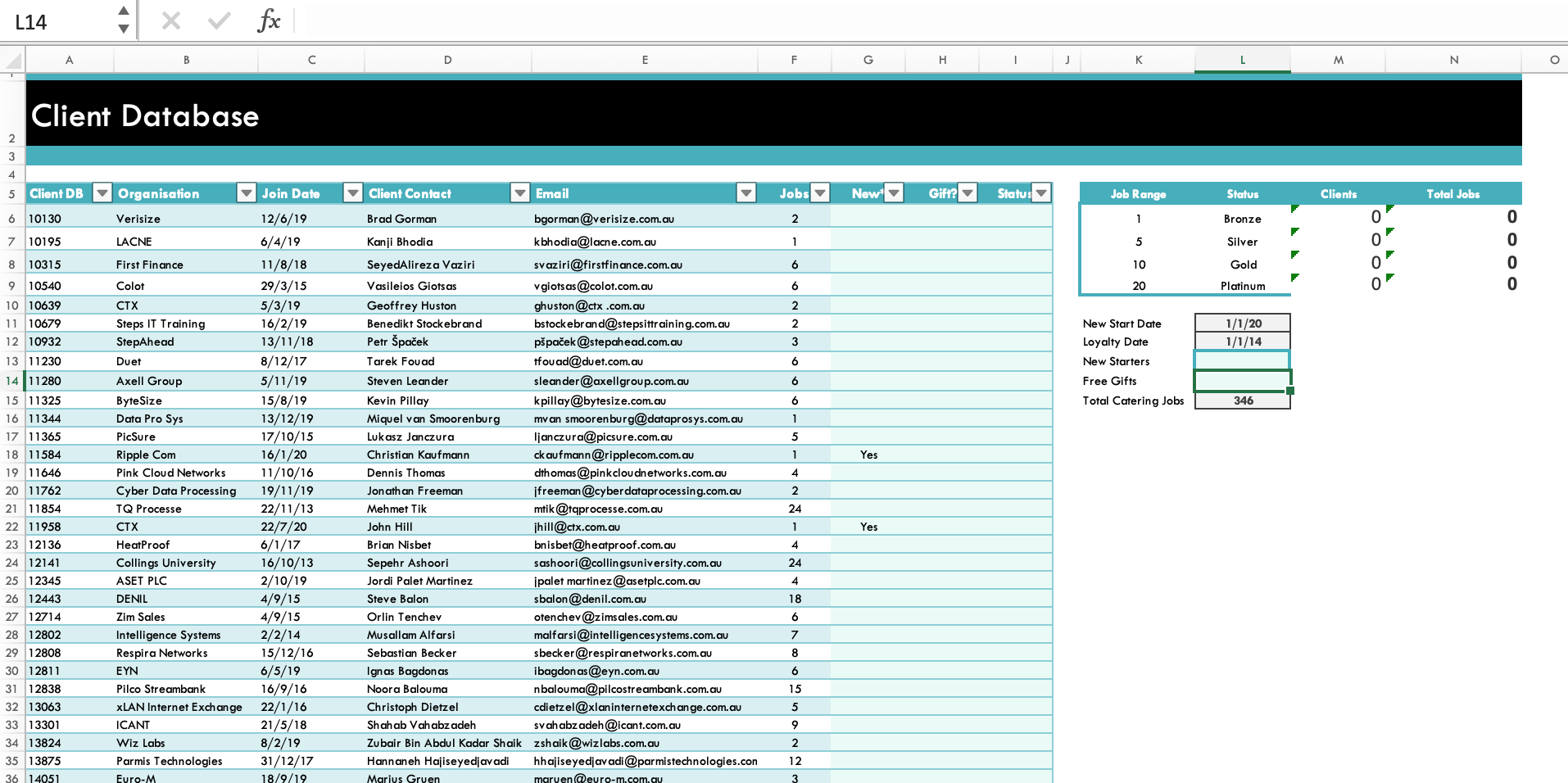The height and width of the screenshot is (783, 1568).
Task: Open the filter dropdown on the Organisation column
Action: click(x=246, y=193)
